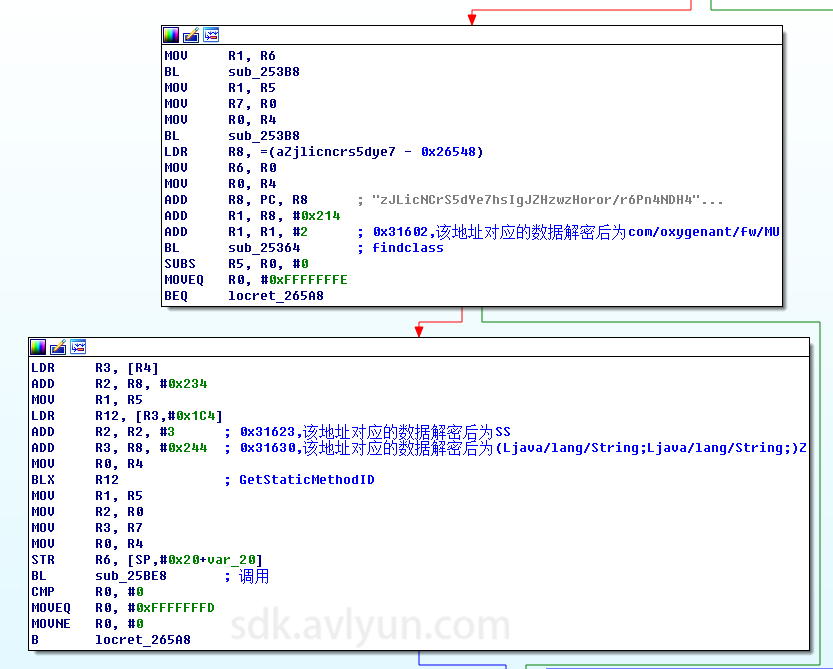The image size is (833, 669).
Task: Click the zJLicNCrS5dYe7 string comment
Action: [547, 200]
